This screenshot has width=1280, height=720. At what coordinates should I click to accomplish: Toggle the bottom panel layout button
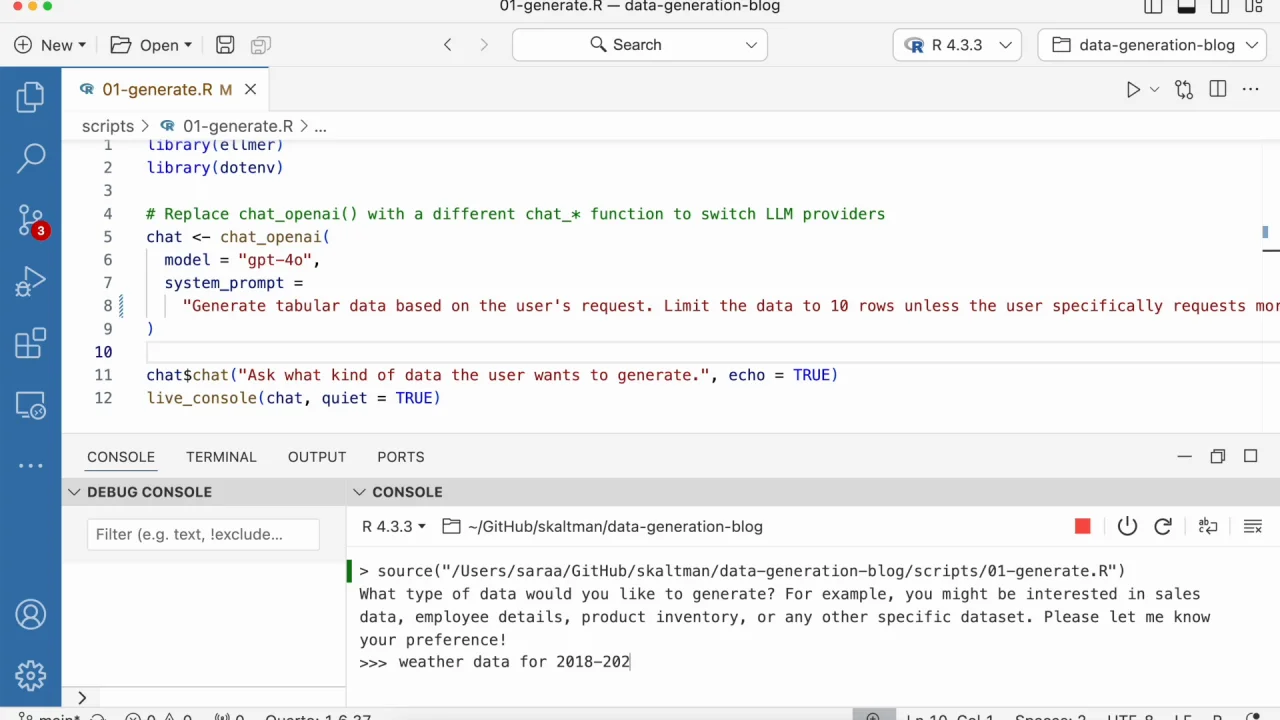(1186, 8)
